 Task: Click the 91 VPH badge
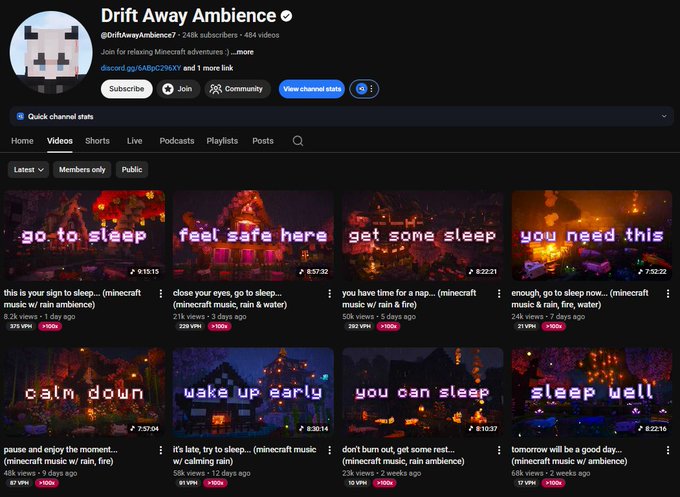point(188,483)
